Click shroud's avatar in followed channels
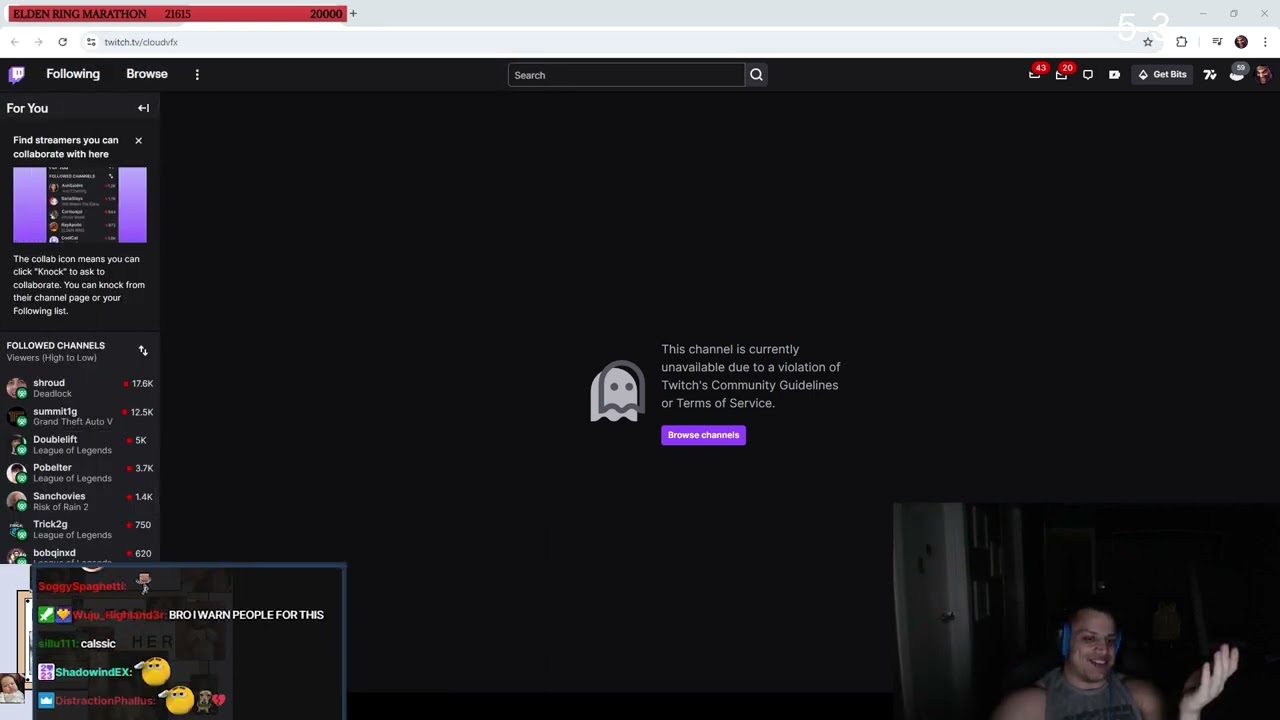The image size is (1280, 720). (x=16, y=388)
